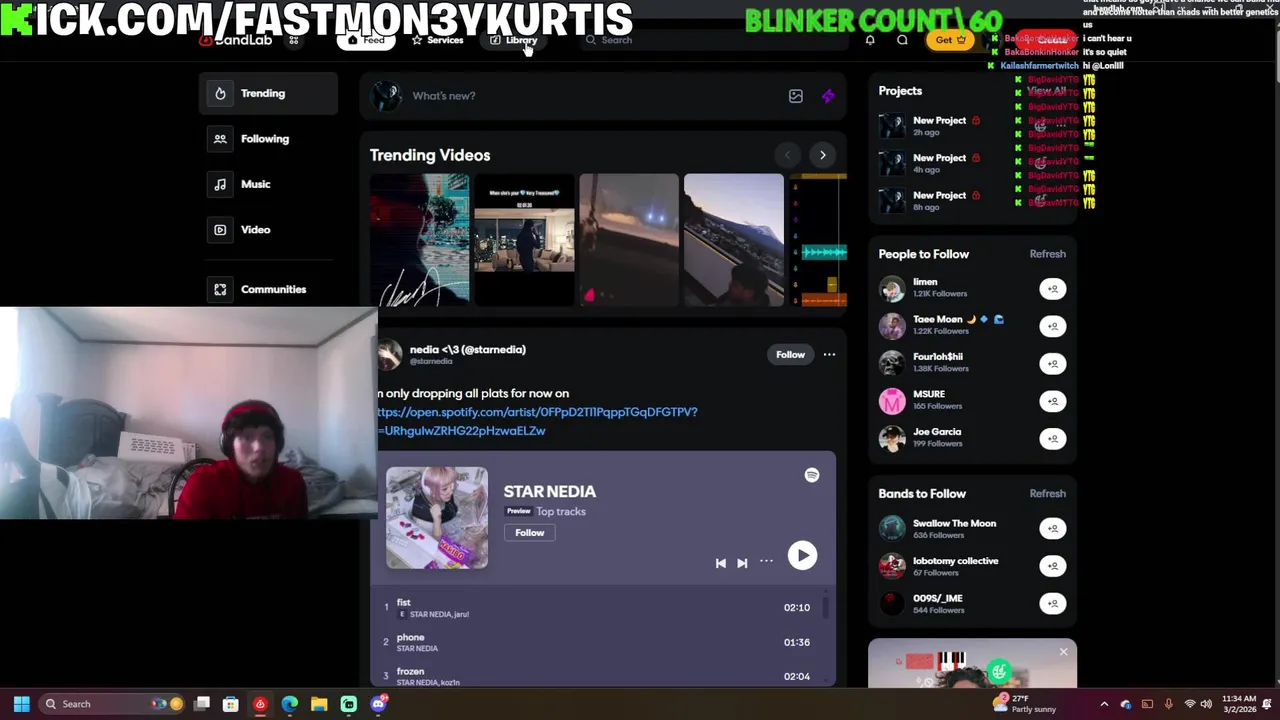Viewport: 1280px width, 720px height.
Task: Open the taskbar clock showing 11:34 AM
Action: (x=1238, y=704)
